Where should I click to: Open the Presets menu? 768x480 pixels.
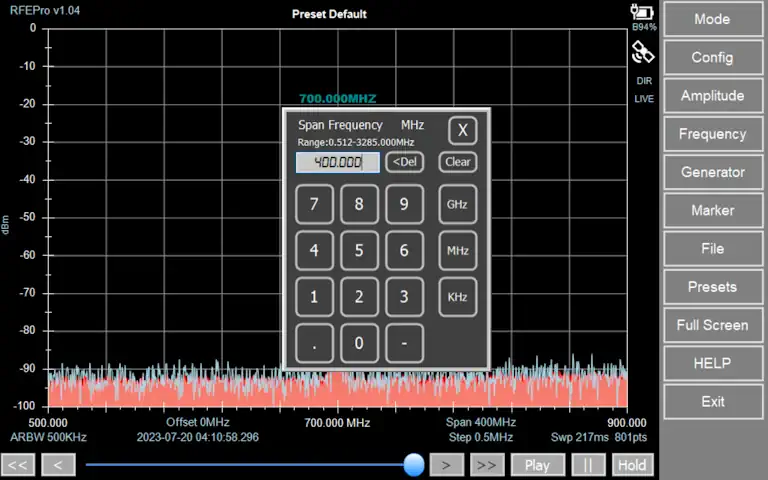pyautogui.click(x=712, y=287)
